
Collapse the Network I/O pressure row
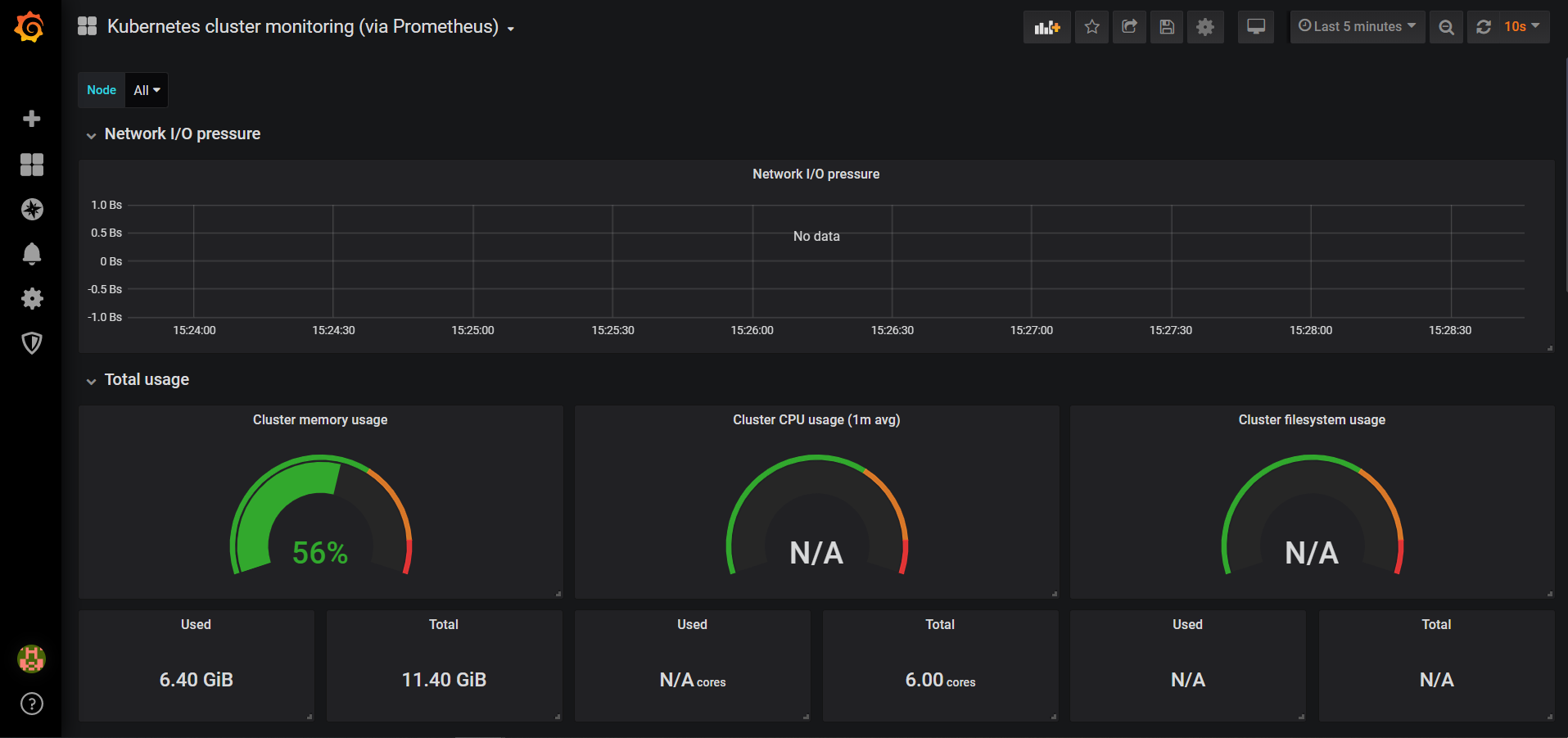(91, 135)
